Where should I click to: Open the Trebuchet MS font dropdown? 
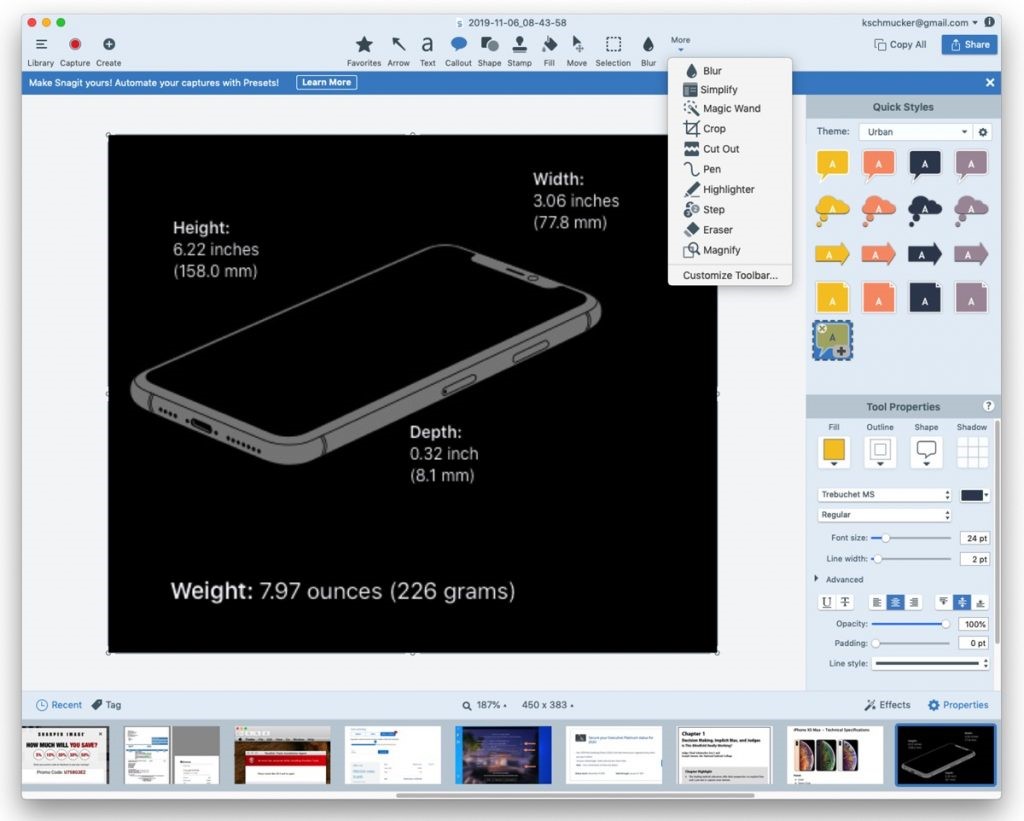(884, 495)
